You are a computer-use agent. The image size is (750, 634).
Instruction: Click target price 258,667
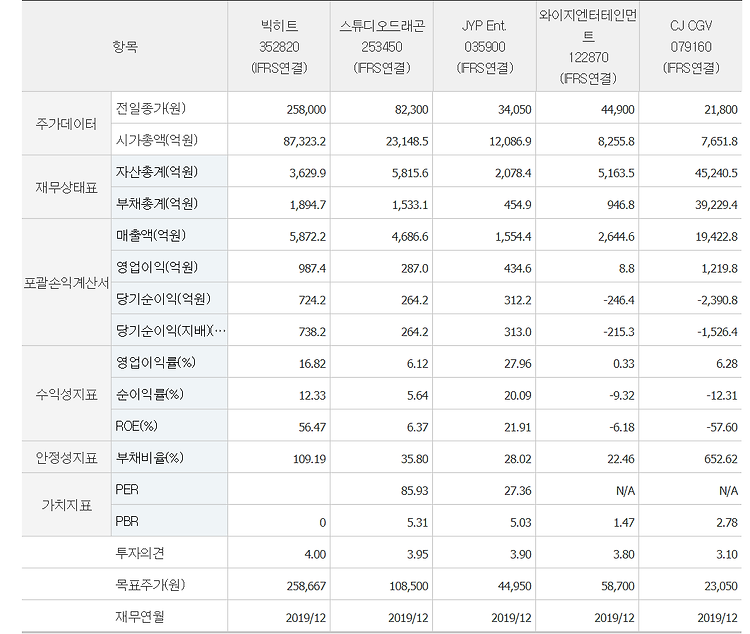[306, 586]
